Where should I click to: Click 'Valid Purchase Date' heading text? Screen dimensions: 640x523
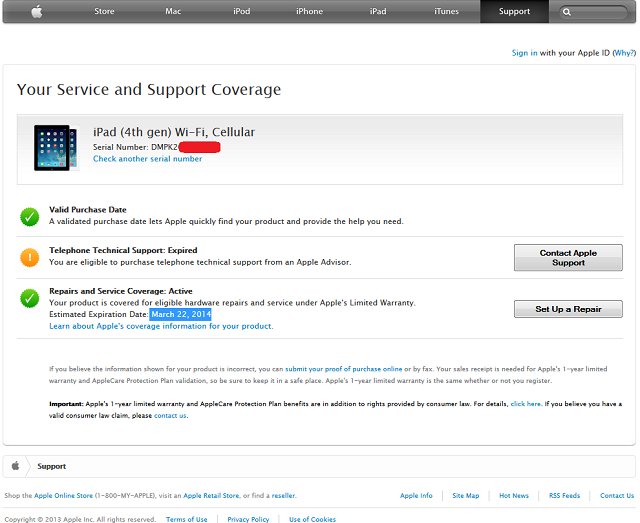point(88,210)
